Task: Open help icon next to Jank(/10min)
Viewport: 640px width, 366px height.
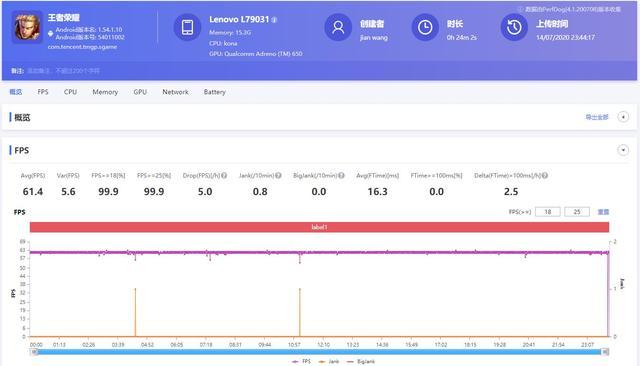Action: (278, 175)
